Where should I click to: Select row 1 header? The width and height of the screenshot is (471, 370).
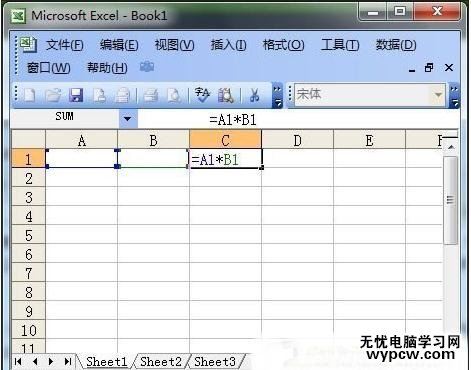tap(29, 159)
